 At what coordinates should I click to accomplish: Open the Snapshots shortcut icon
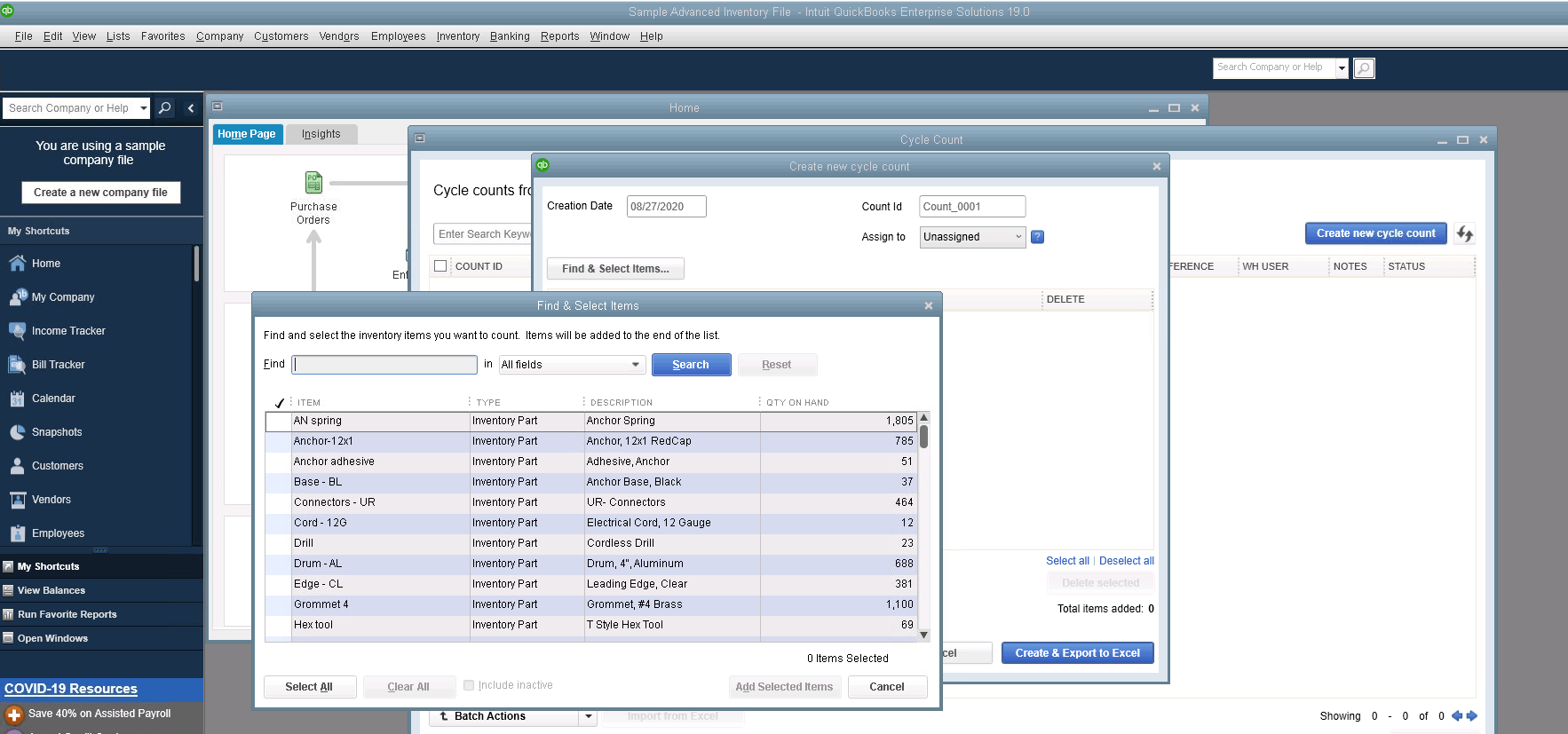pos(17,432)
